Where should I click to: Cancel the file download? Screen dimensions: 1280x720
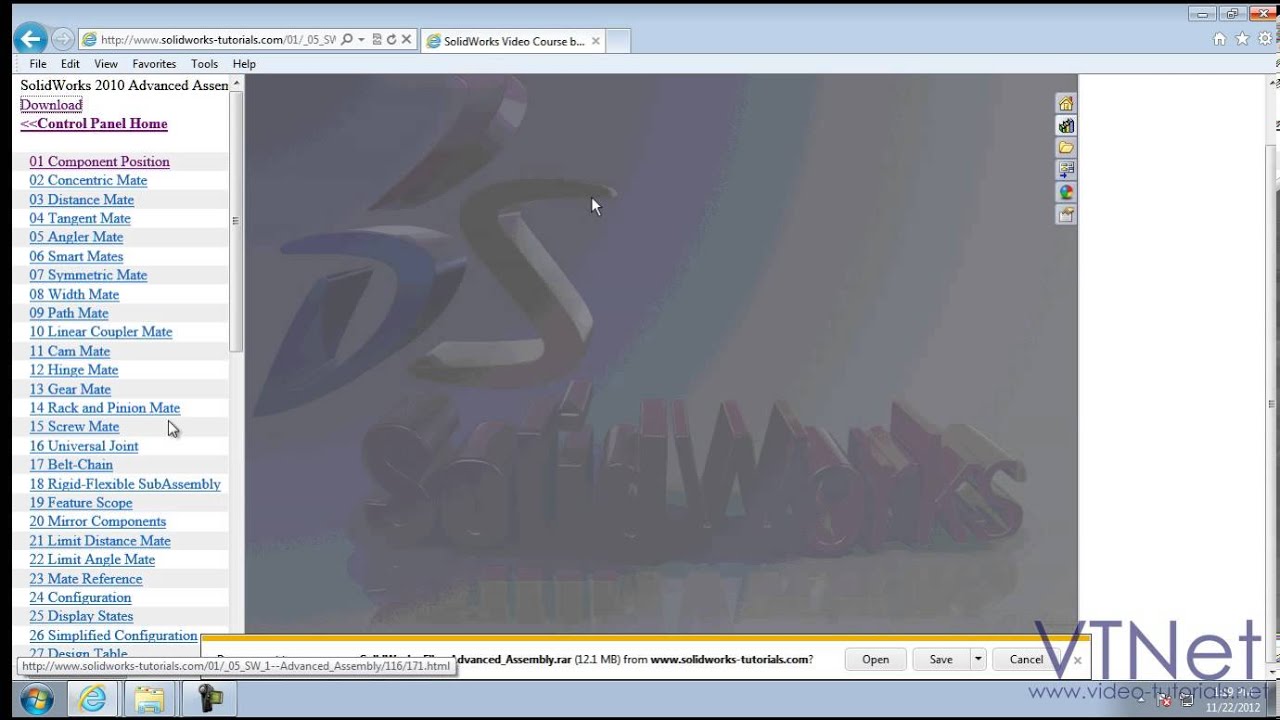(1026, 659)
